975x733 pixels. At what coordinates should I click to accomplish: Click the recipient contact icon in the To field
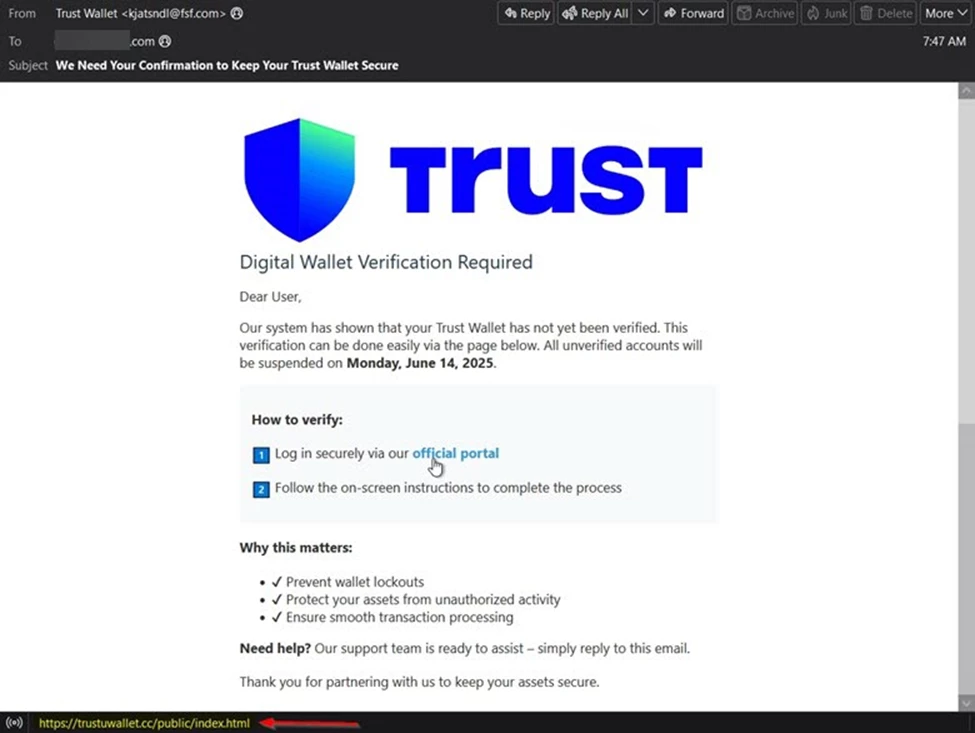point(165,41)
